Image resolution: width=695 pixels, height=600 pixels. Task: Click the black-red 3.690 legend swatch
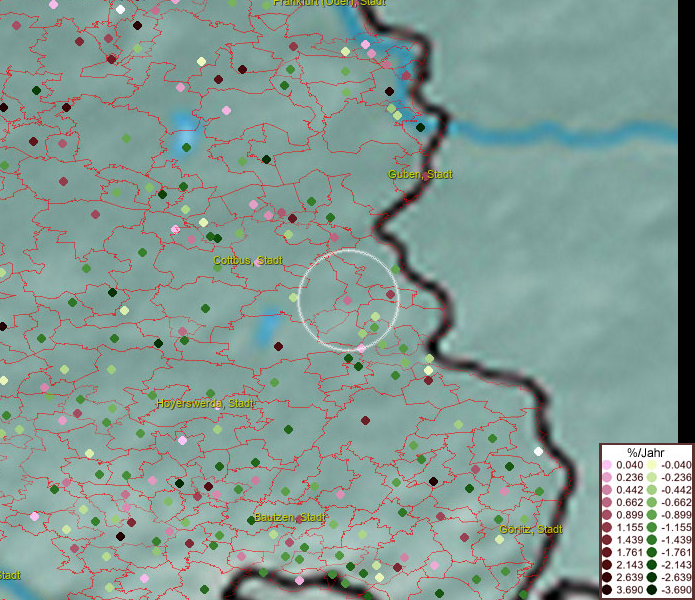[x=607, y=590]
